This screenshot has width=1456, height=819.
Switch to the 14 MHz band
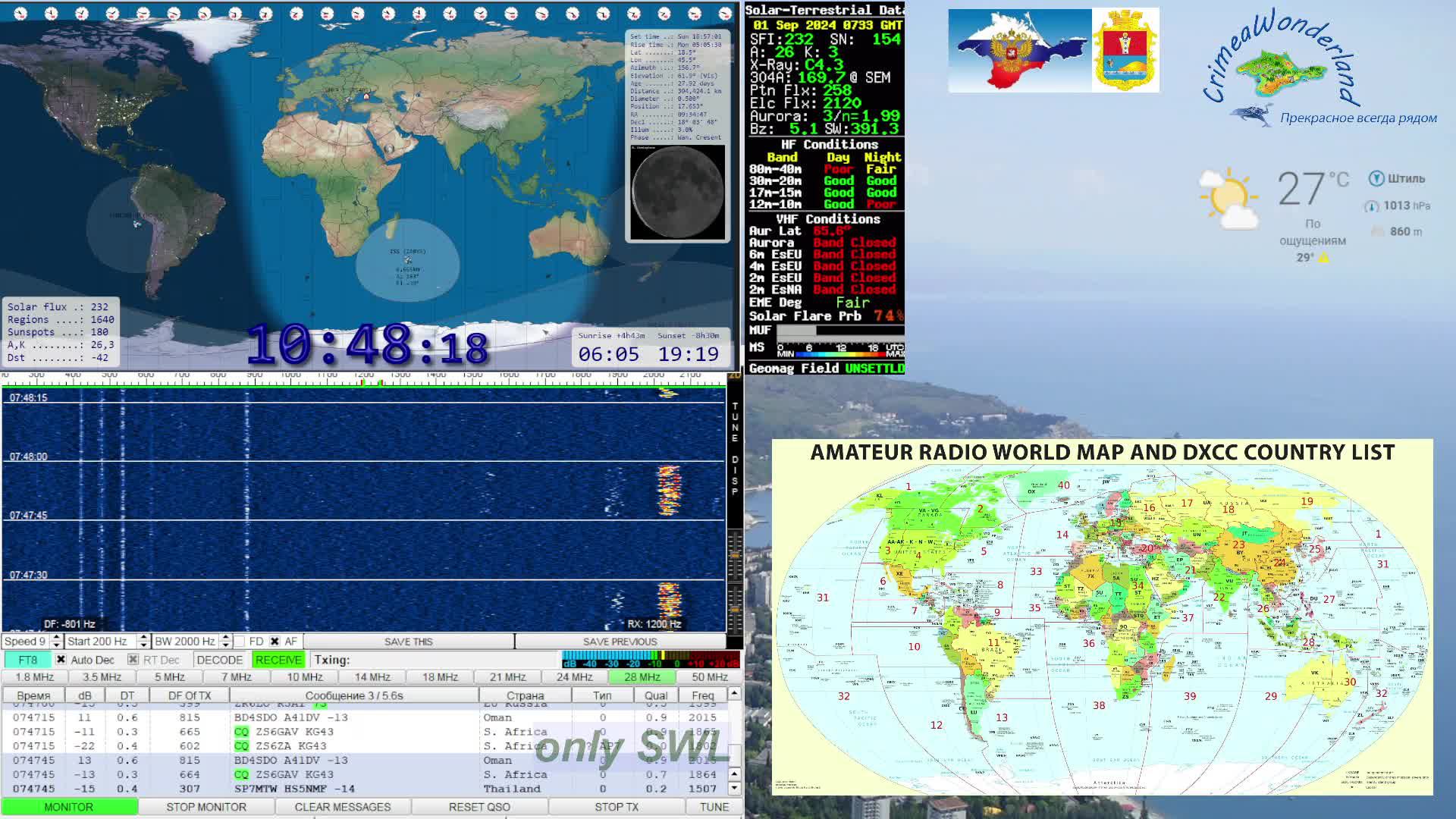tap(372, 677)
